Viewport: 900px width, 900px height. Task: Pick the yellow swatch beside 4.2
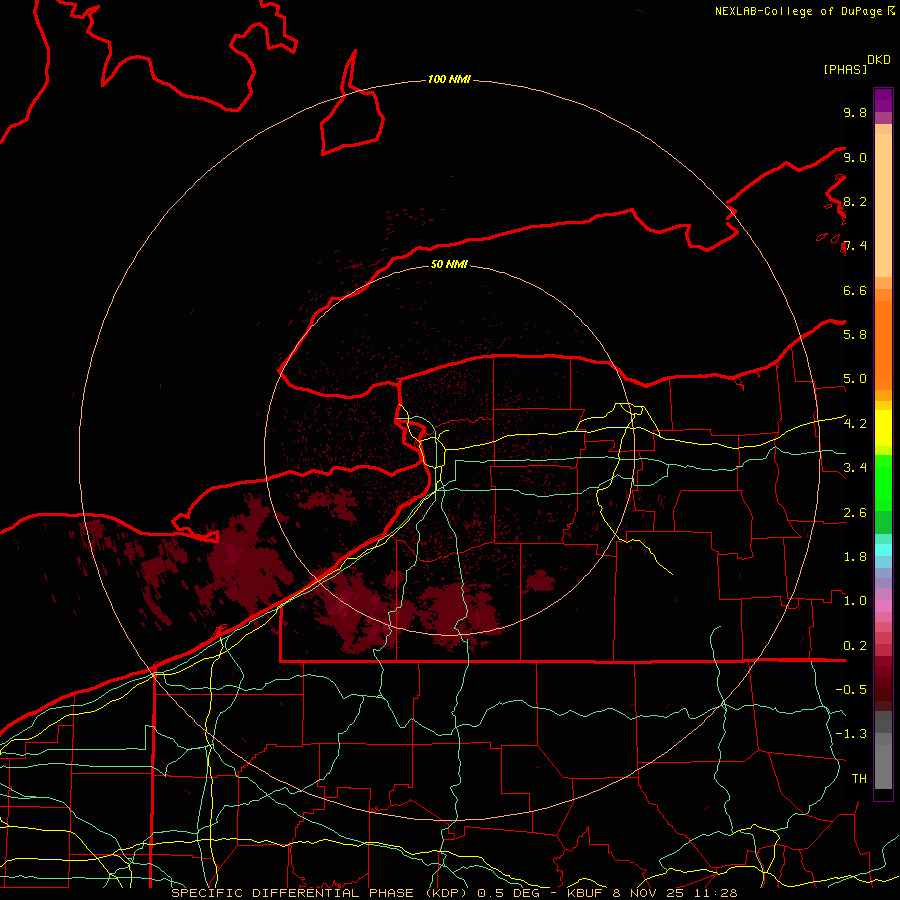(x=883, y=423)
